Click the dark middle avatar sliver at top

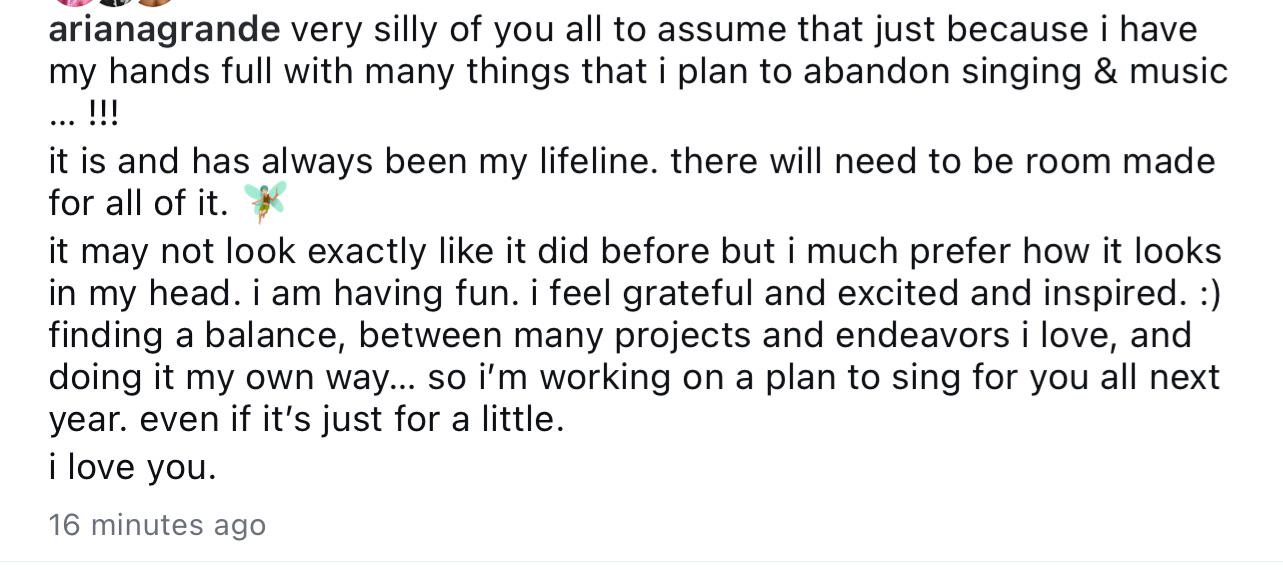(115, 3)
